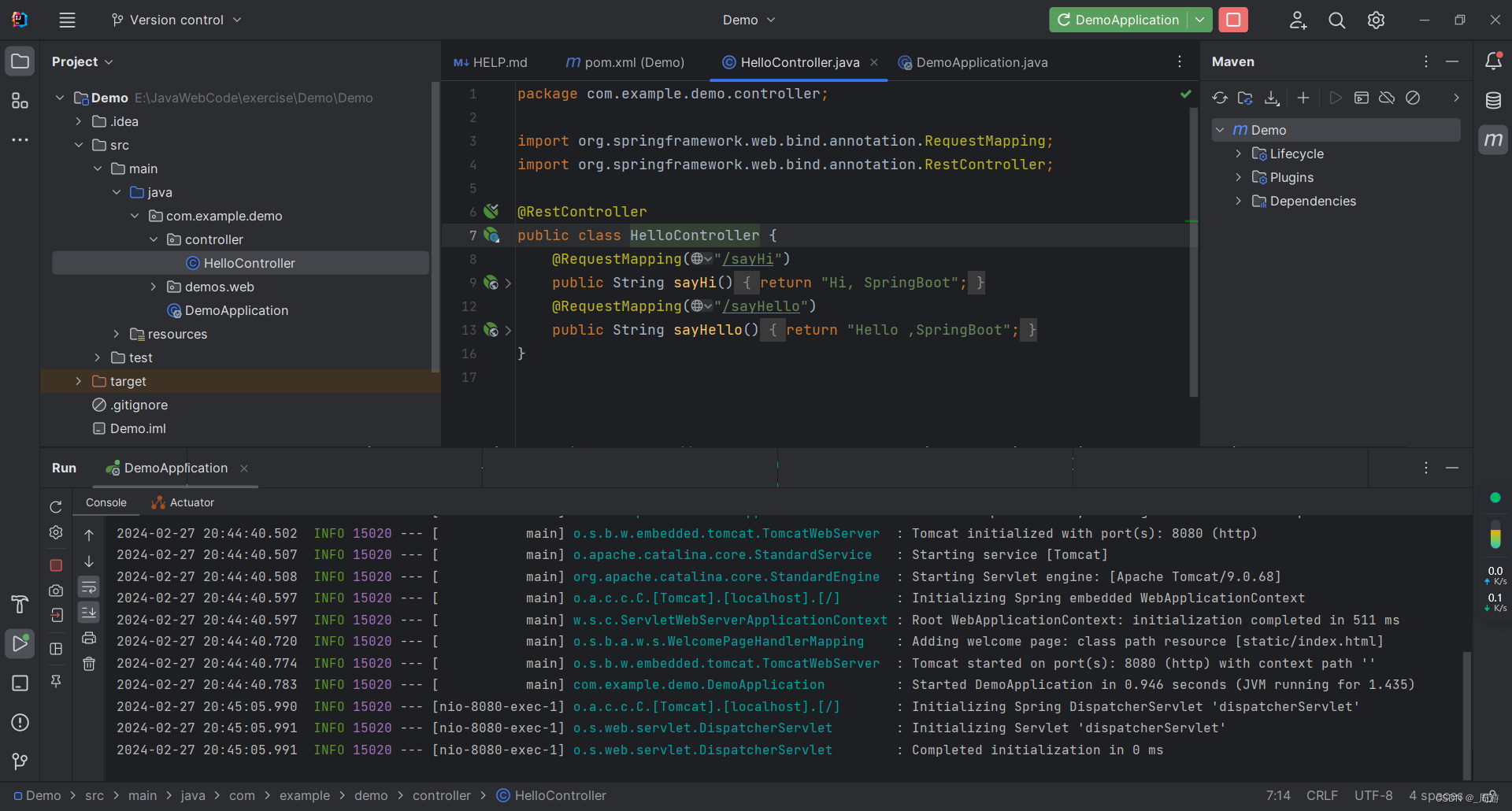Reload all Maven projects
The width and height of the screenshot is (1512, 811).
(1220, 98)
